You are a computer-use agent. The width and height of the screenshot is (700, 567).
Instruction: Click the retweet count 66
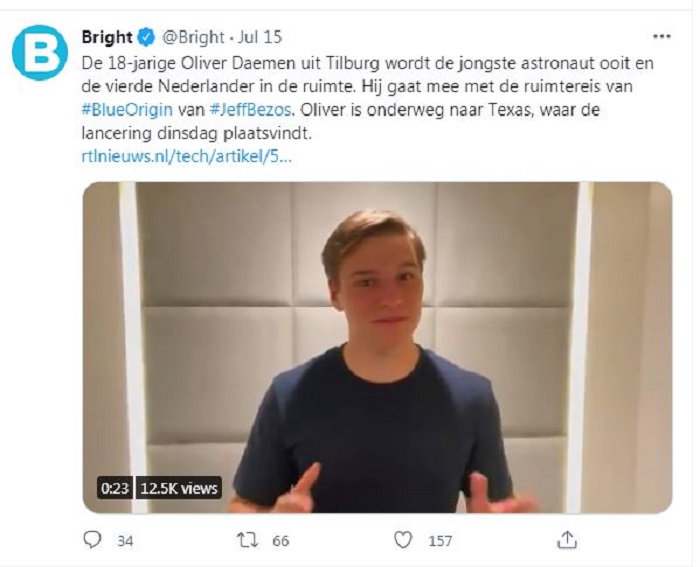click(x=280, y=541)
